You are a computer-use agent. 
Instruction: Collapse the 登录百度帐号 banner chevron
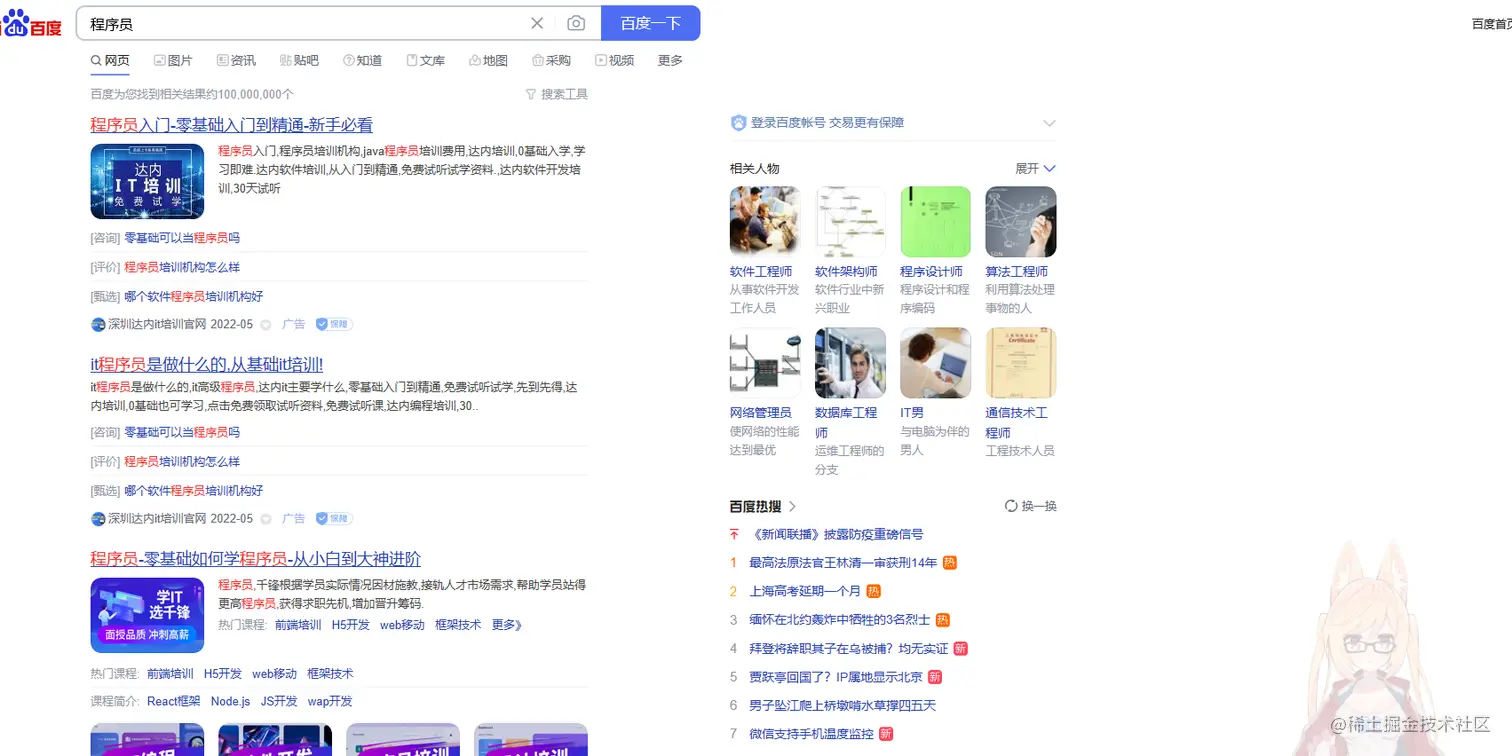click(x=1049, y=122)
